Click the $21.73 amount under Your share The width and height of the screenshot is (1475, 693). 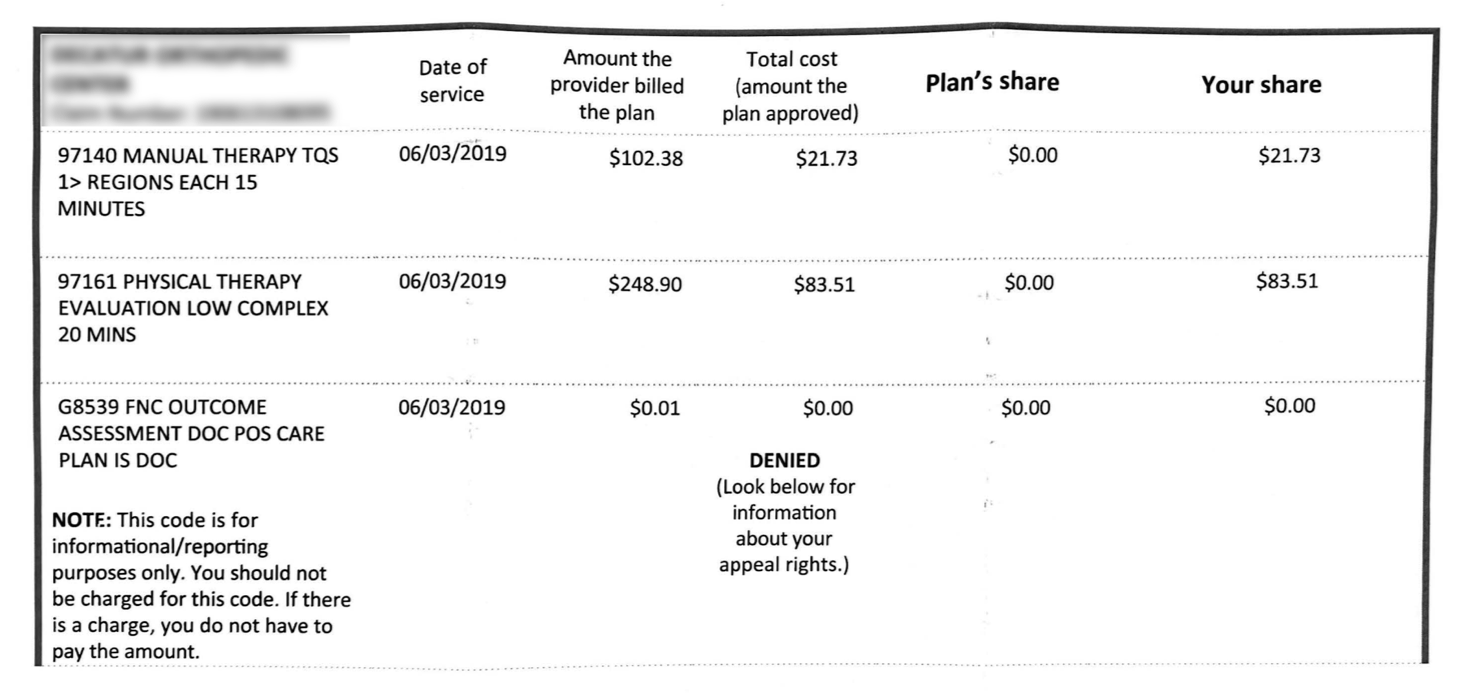[1289, 155]
